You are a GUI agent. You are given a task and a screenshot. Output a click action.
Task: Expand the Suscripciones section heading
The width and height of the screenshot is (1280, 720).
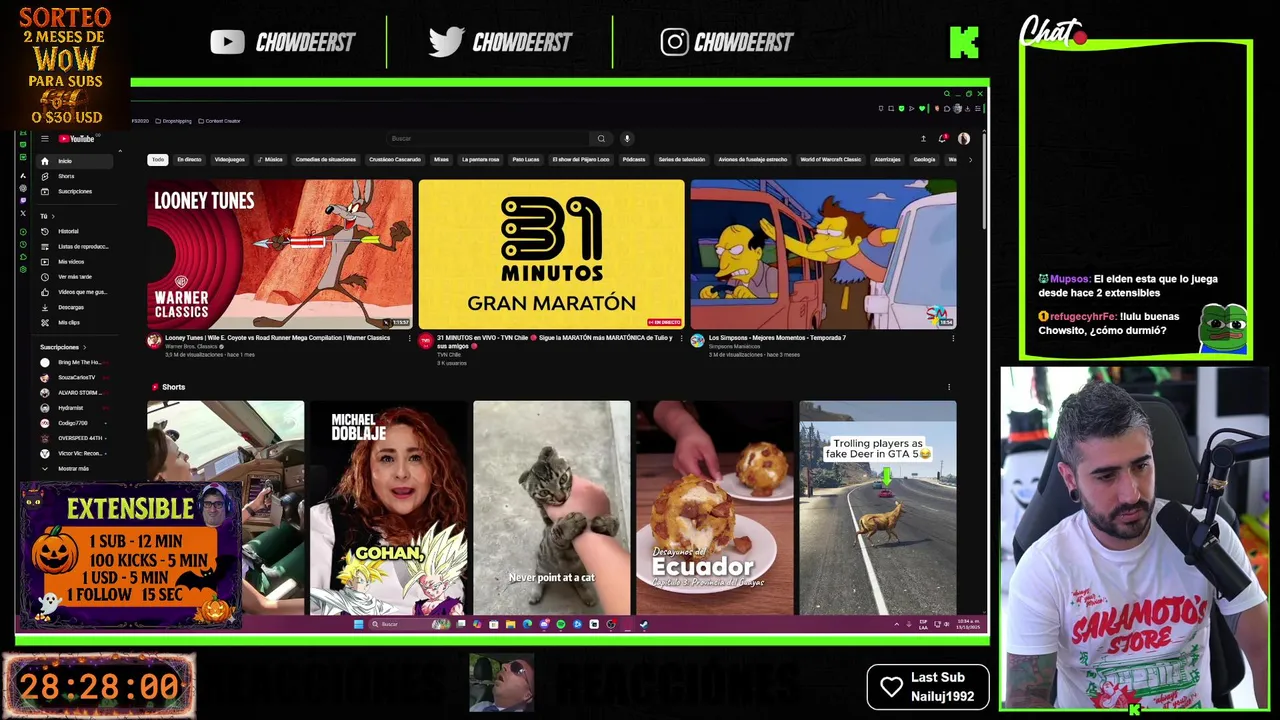click(63, 347)
